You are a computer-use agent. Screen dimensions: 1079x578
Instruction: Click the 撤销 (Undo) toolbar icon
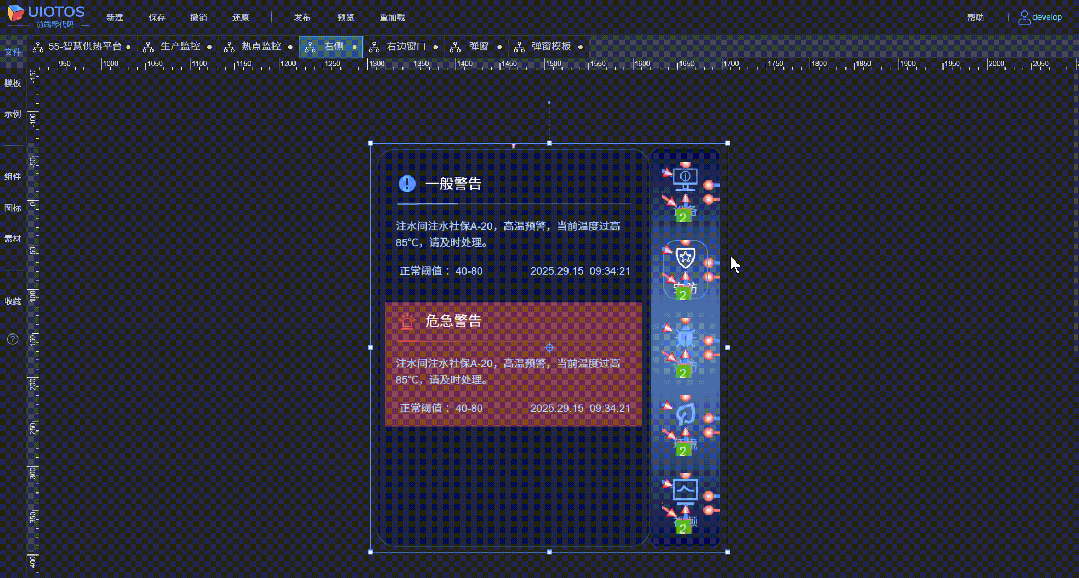coord(199,16)
